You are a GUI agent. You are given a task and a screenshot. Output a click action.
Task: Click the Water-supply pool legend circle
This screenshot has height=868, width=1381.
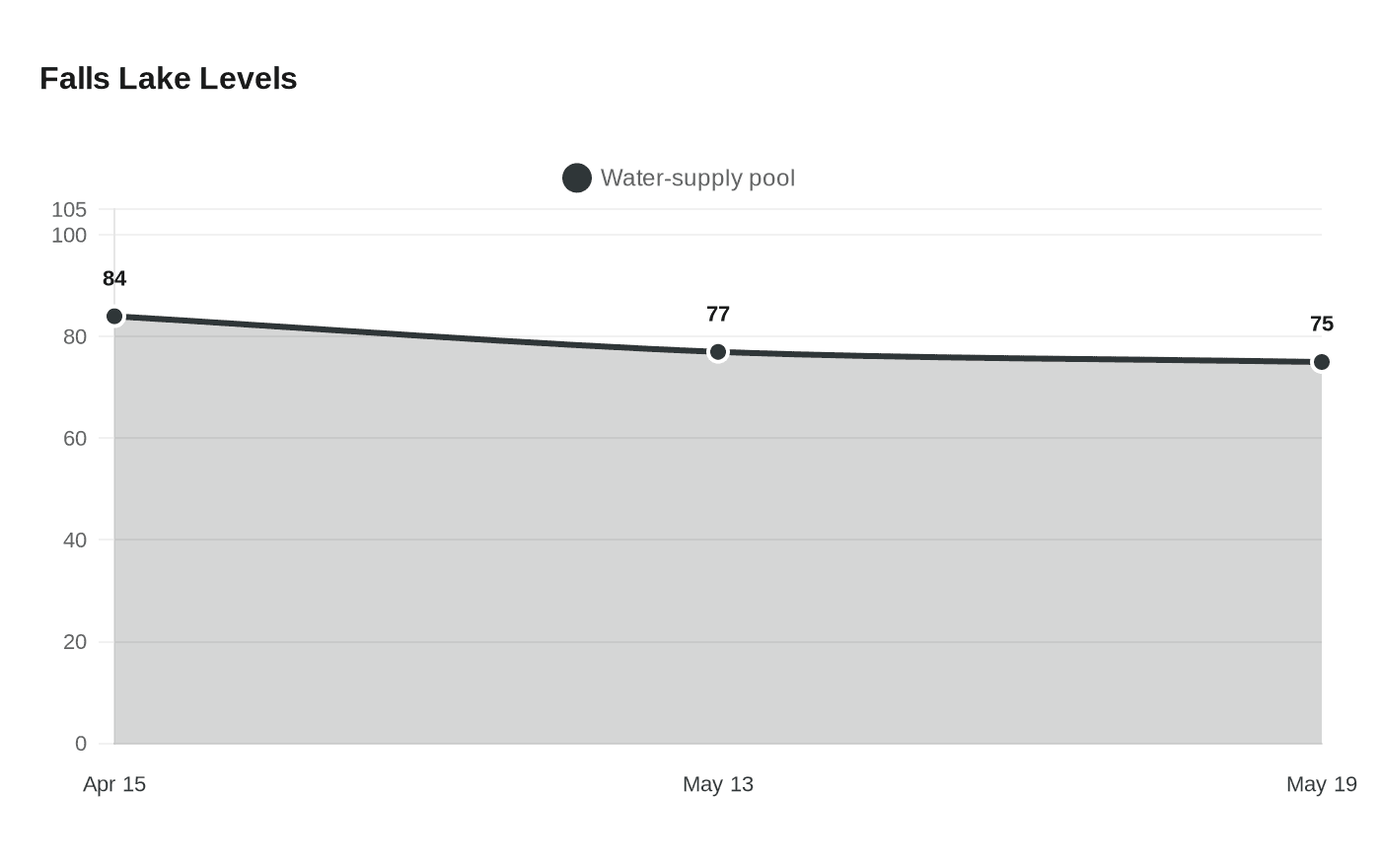click(x=577, y=179)
